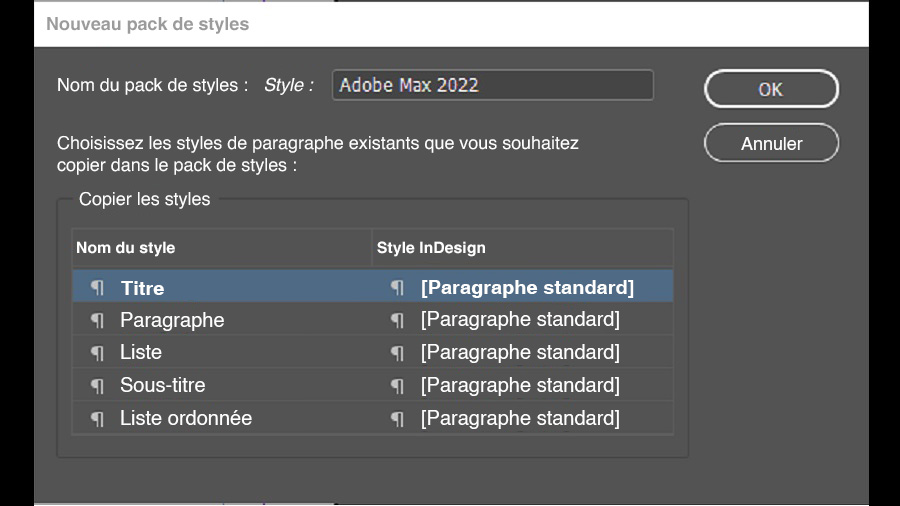Confirm with the OK button

click(770, 89)
